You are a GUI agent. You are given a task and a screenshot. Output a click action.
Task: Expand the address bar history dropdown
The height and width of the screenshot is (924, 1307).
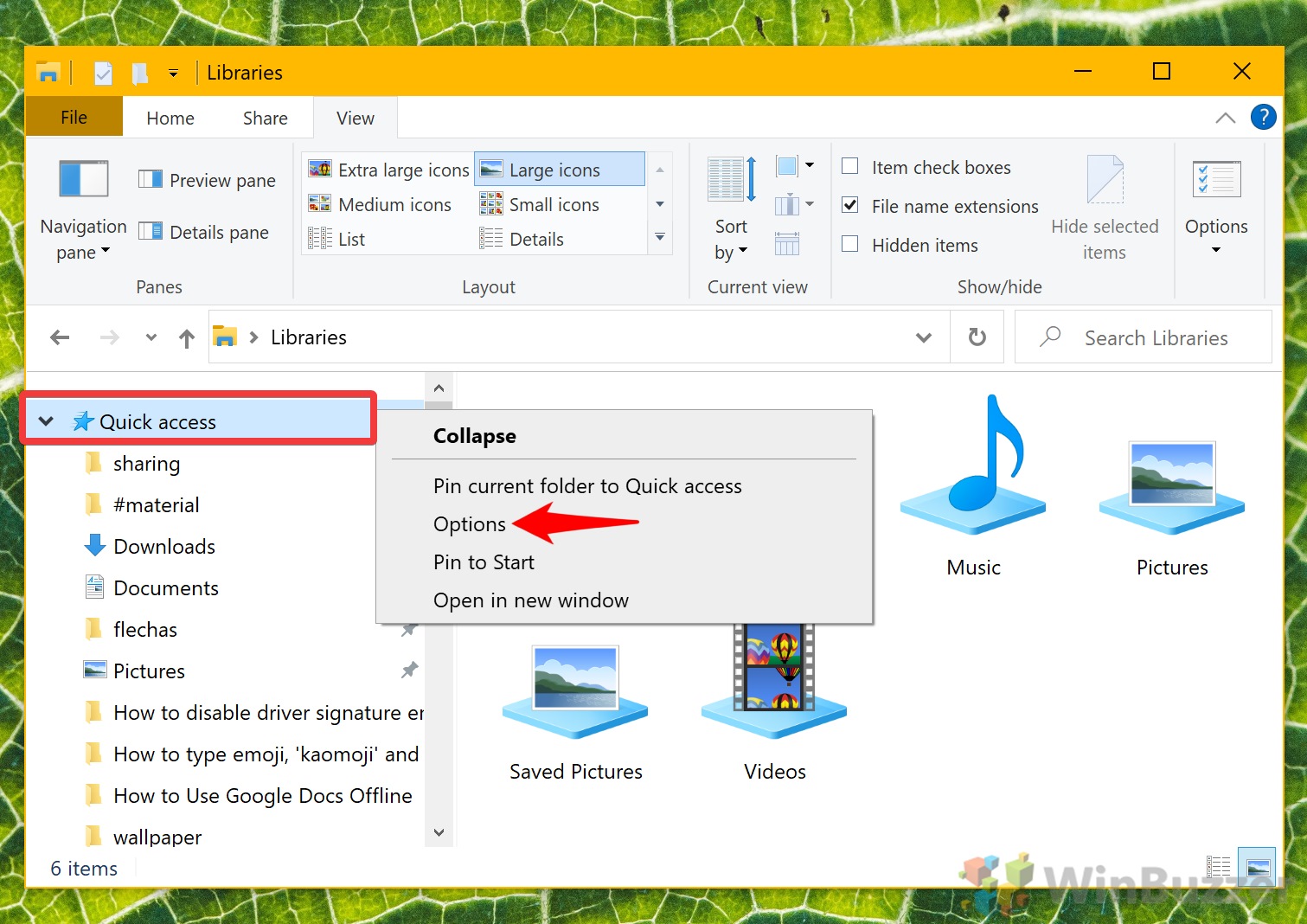click(x=924, y=337)
